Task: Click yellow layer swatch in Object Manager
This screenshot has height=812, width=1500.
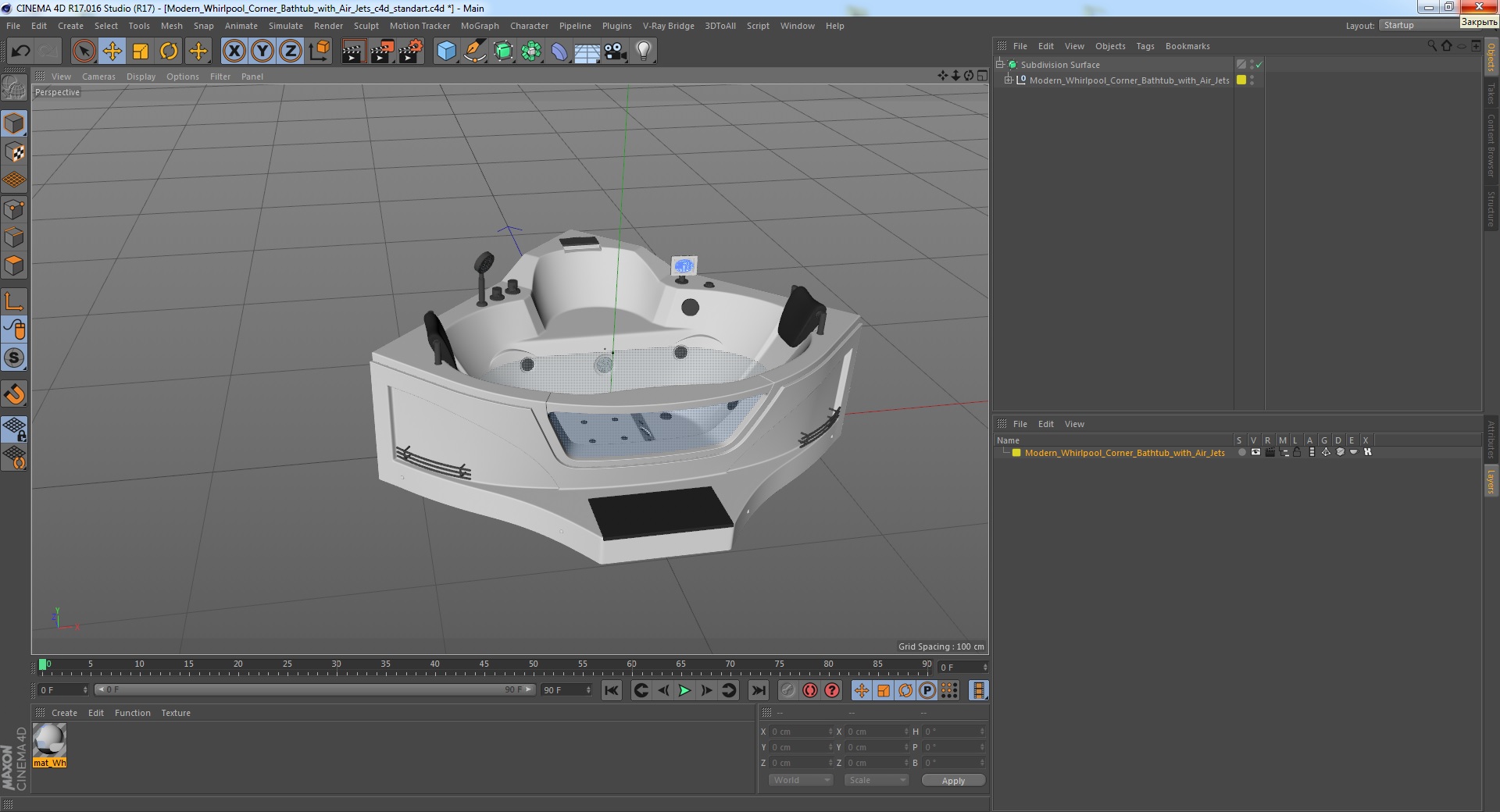Action: click(x=1241, y=80)
